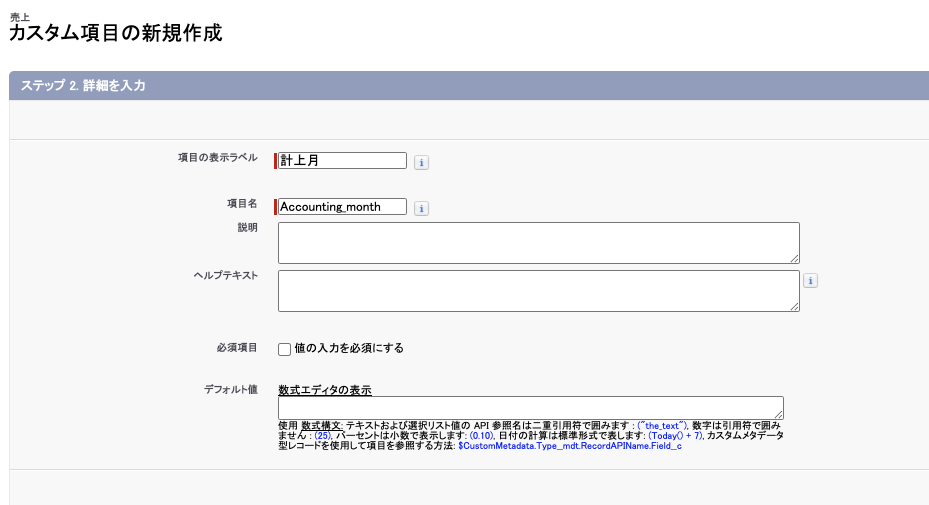929x505 pixels.
Task: Open 数式エディタの表示 link
Action: (x=325, y=390)
